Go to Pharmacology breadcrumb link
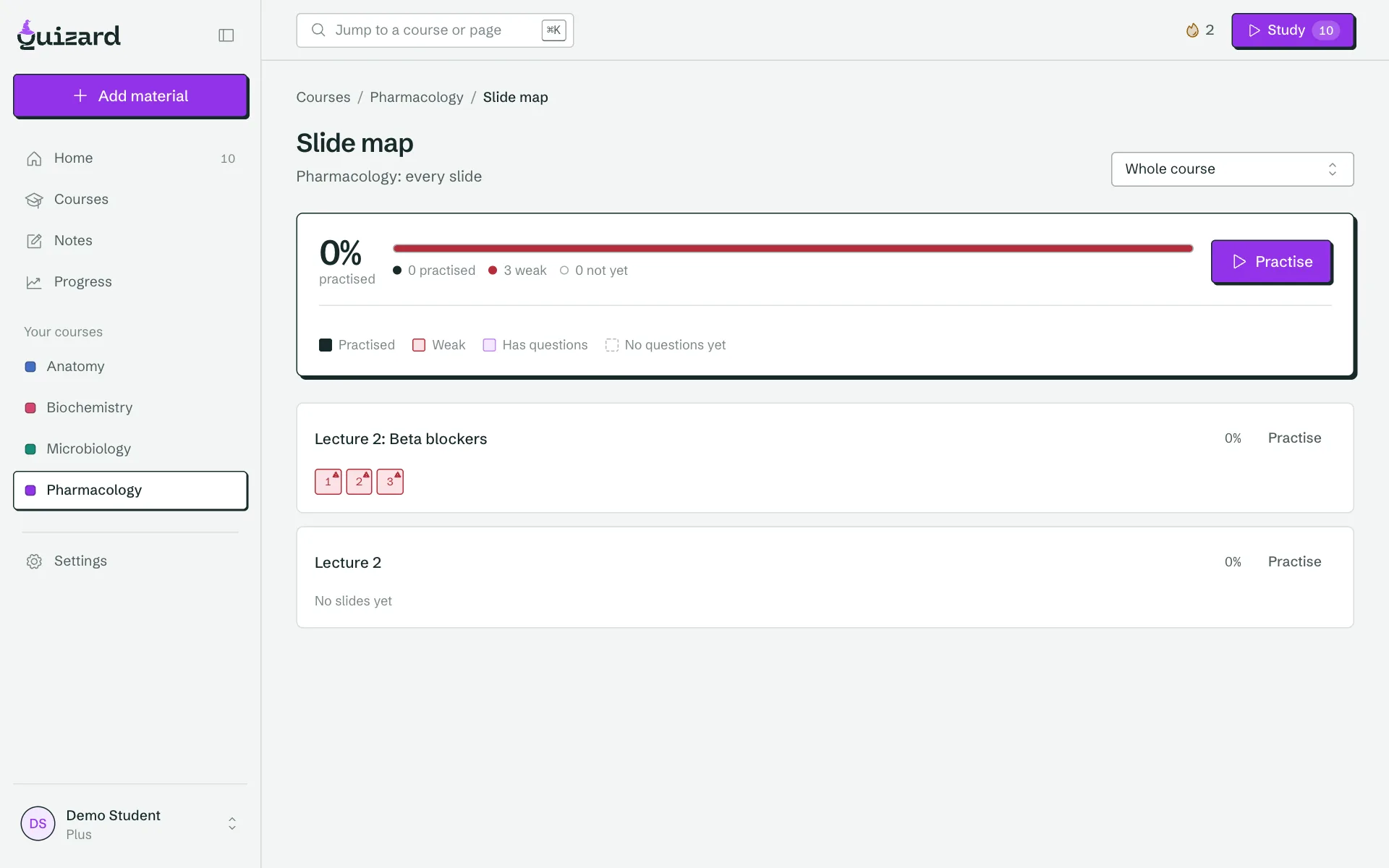Image resolution: width=1389 pixels, height=868 pixels. [417, 98]
